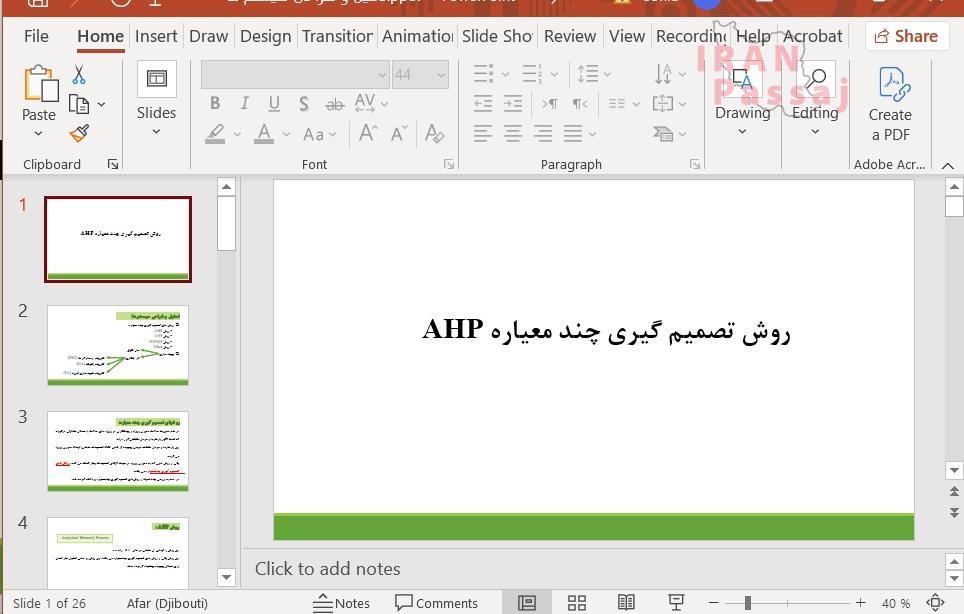Open Character Spacing AV menu
Viewport: 964px width, 614px height.
(371, 103)
